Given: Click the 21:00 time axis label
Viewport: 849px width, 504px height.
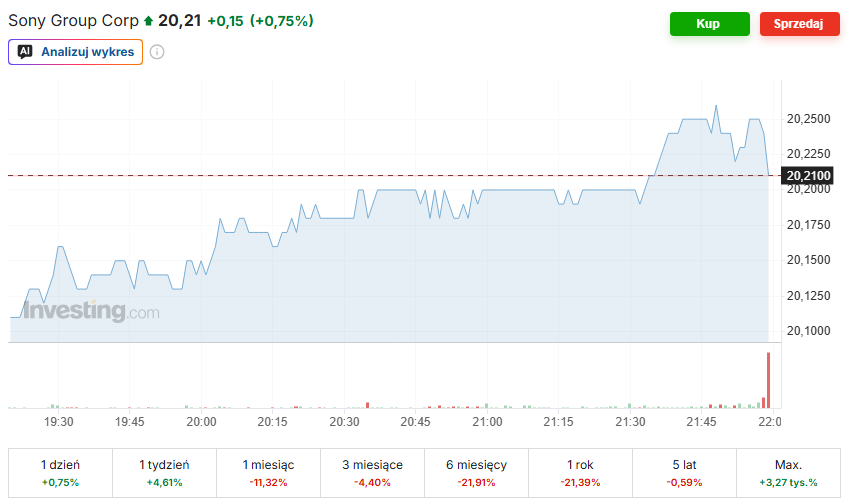Looking at the screenshot, I should click(487, 422).
